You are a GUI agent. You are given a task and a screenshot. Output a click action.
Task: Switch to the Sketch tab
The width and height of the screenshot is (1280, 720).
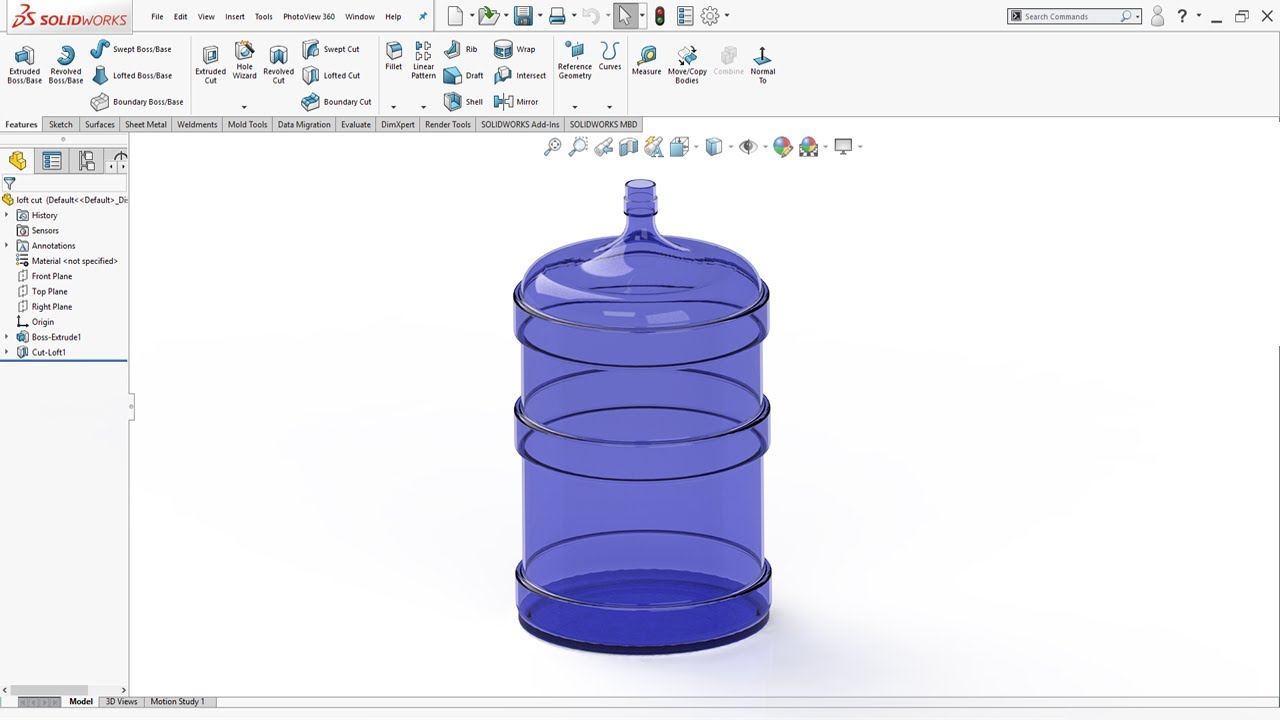tap(61, 125)
